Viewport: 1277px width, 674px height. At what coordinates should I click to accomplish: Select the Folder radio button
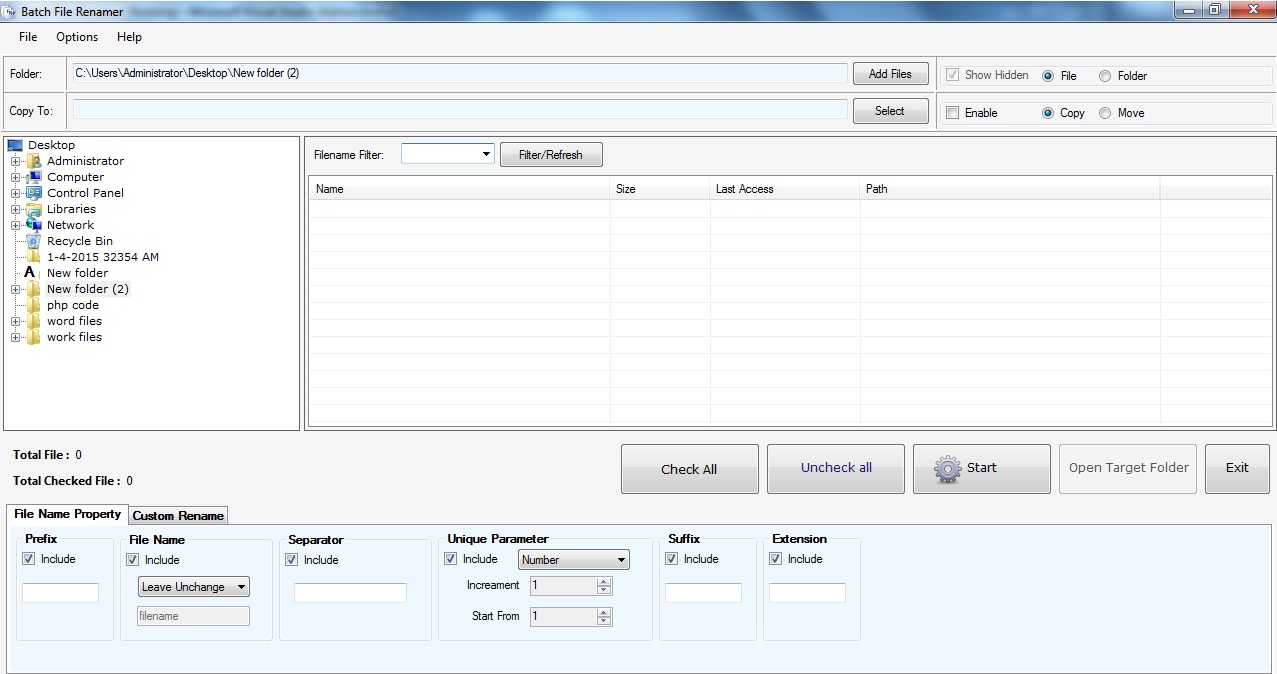click(1105, 76)
